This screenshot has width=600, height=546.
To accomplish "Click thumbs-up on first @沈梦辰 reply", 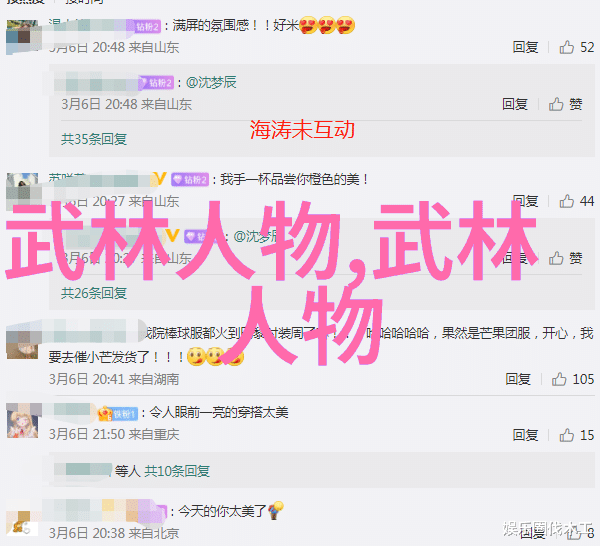I will pos(556,104).
